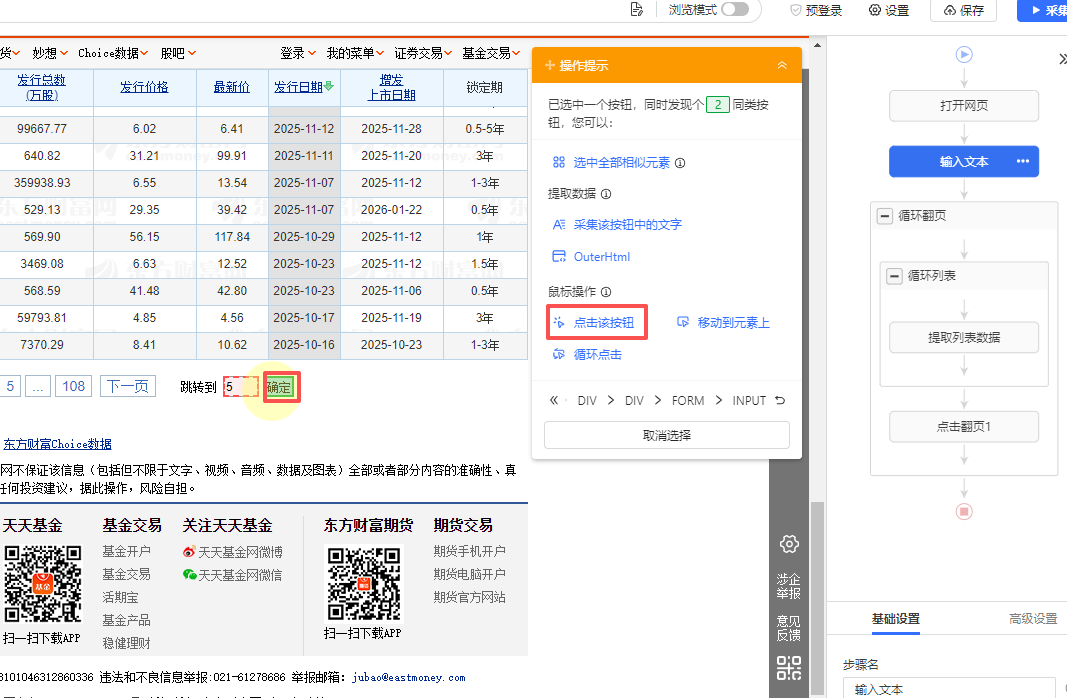Open the 基金开户 footer link

click(127, 551)
